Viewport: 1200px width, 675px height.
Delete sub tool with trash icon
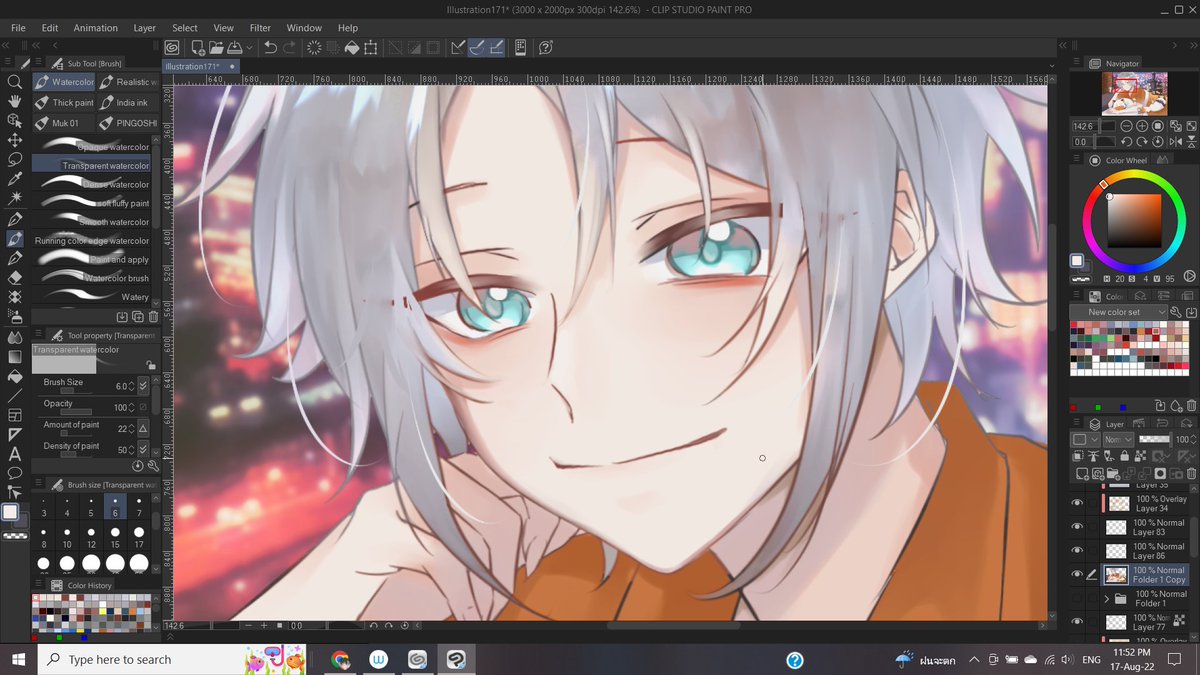coord(153,317)
